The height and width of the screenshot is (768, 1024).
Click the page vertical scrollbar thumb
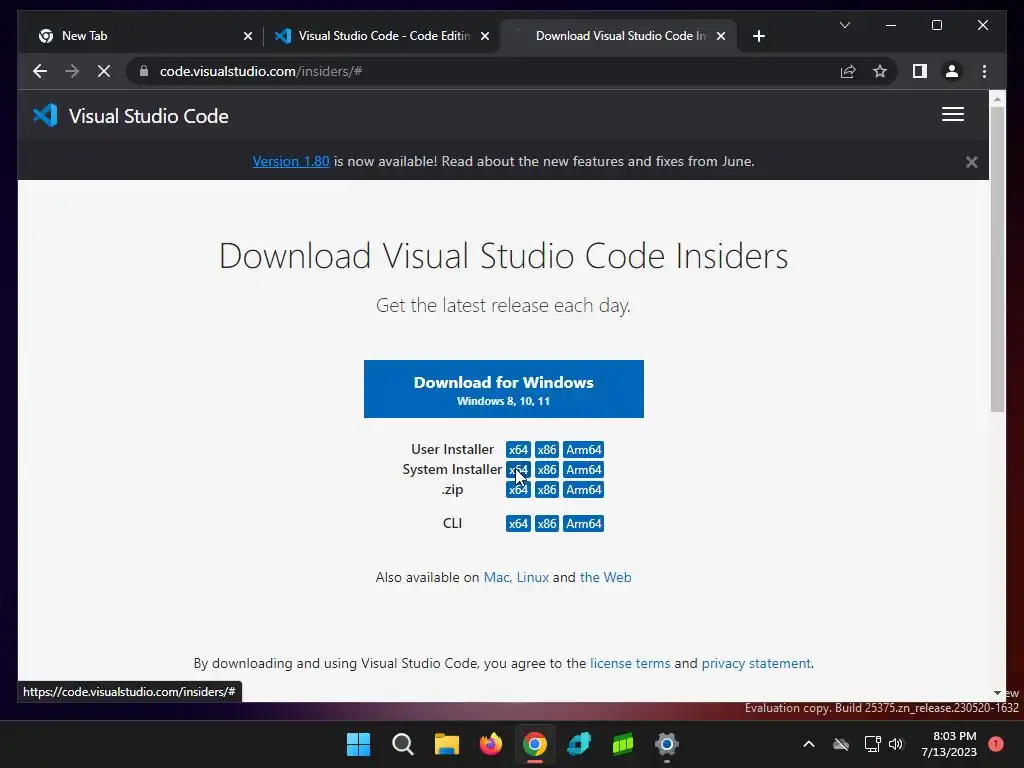tap(997, 259)
